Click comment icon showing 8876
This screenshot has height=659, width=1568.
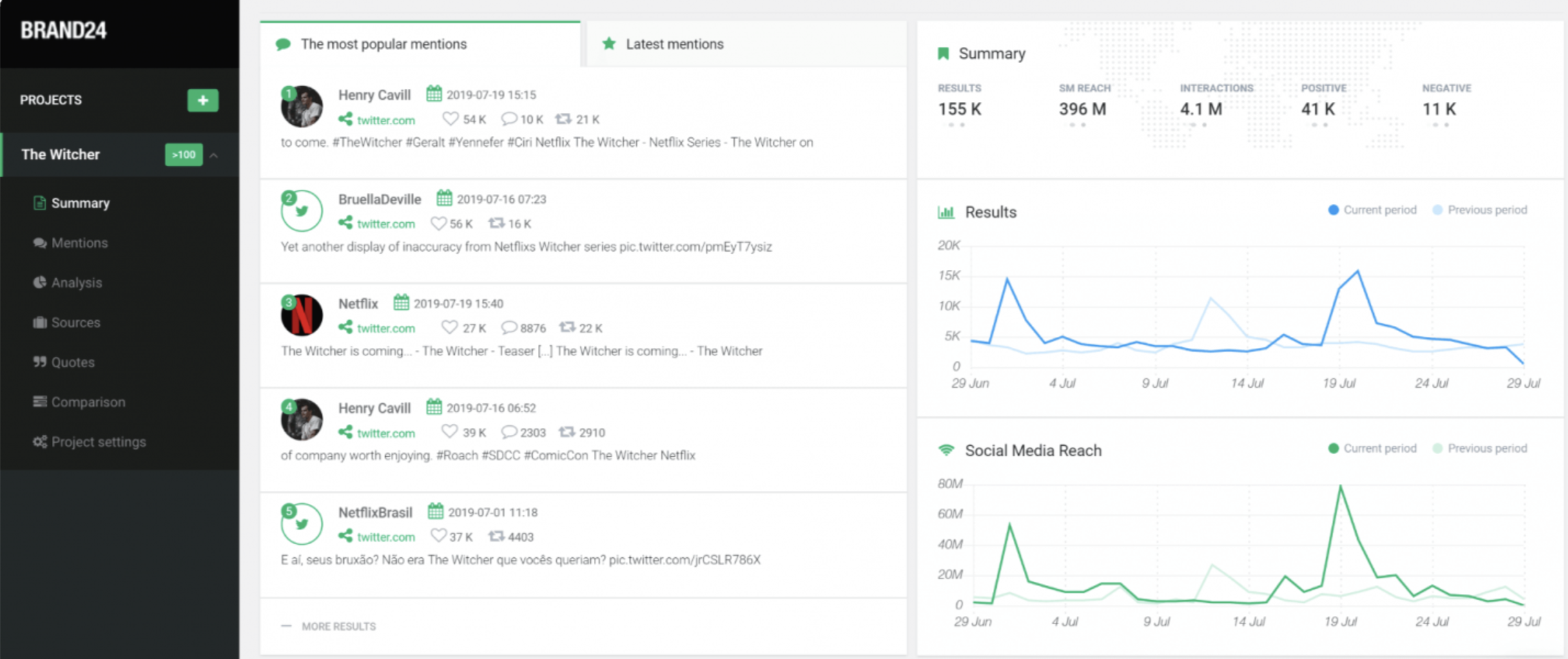pyautogui.click(x=509, y=327)
